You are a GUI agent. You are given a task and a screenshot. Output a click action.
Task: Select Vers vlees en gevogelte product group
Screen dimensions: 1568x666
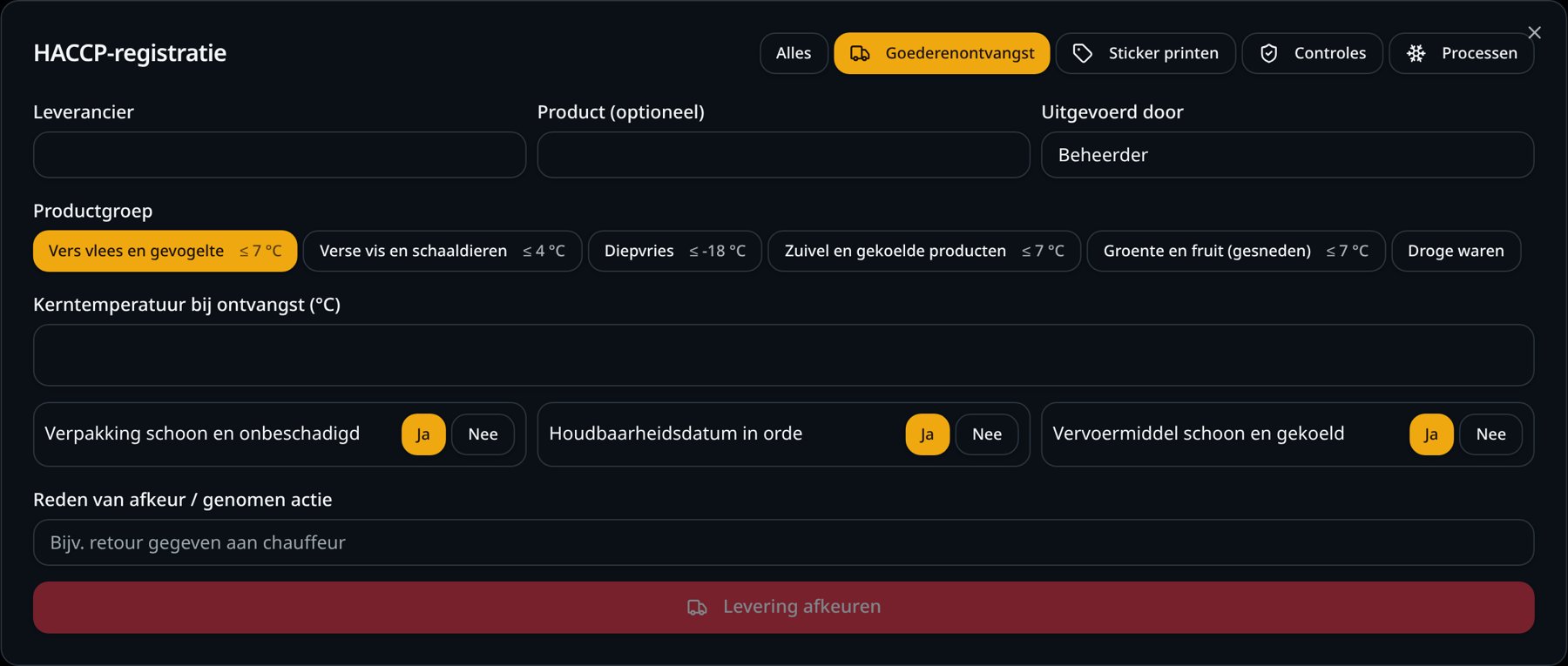click(165, 251)
